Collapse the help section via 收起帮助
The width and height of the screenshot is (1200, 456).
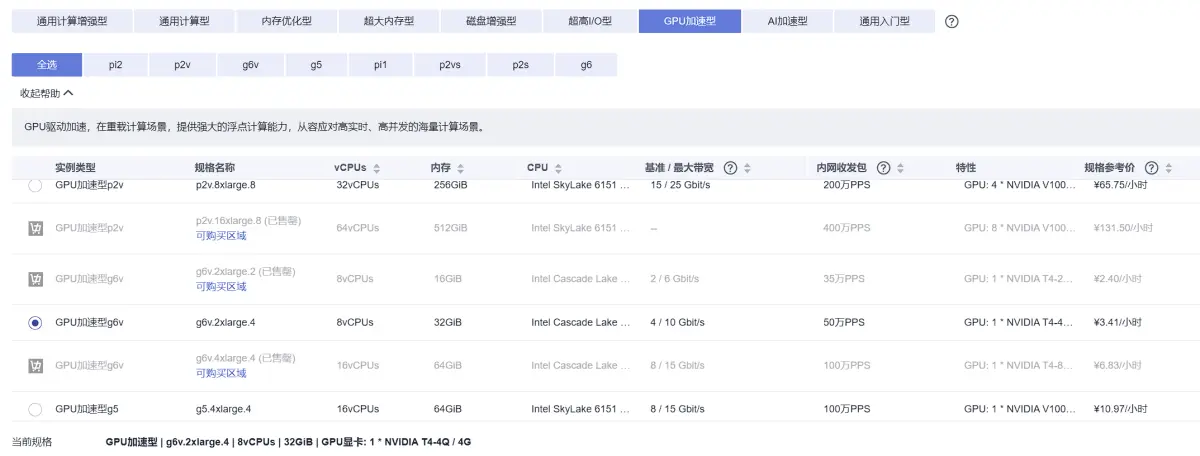[47, 93]
